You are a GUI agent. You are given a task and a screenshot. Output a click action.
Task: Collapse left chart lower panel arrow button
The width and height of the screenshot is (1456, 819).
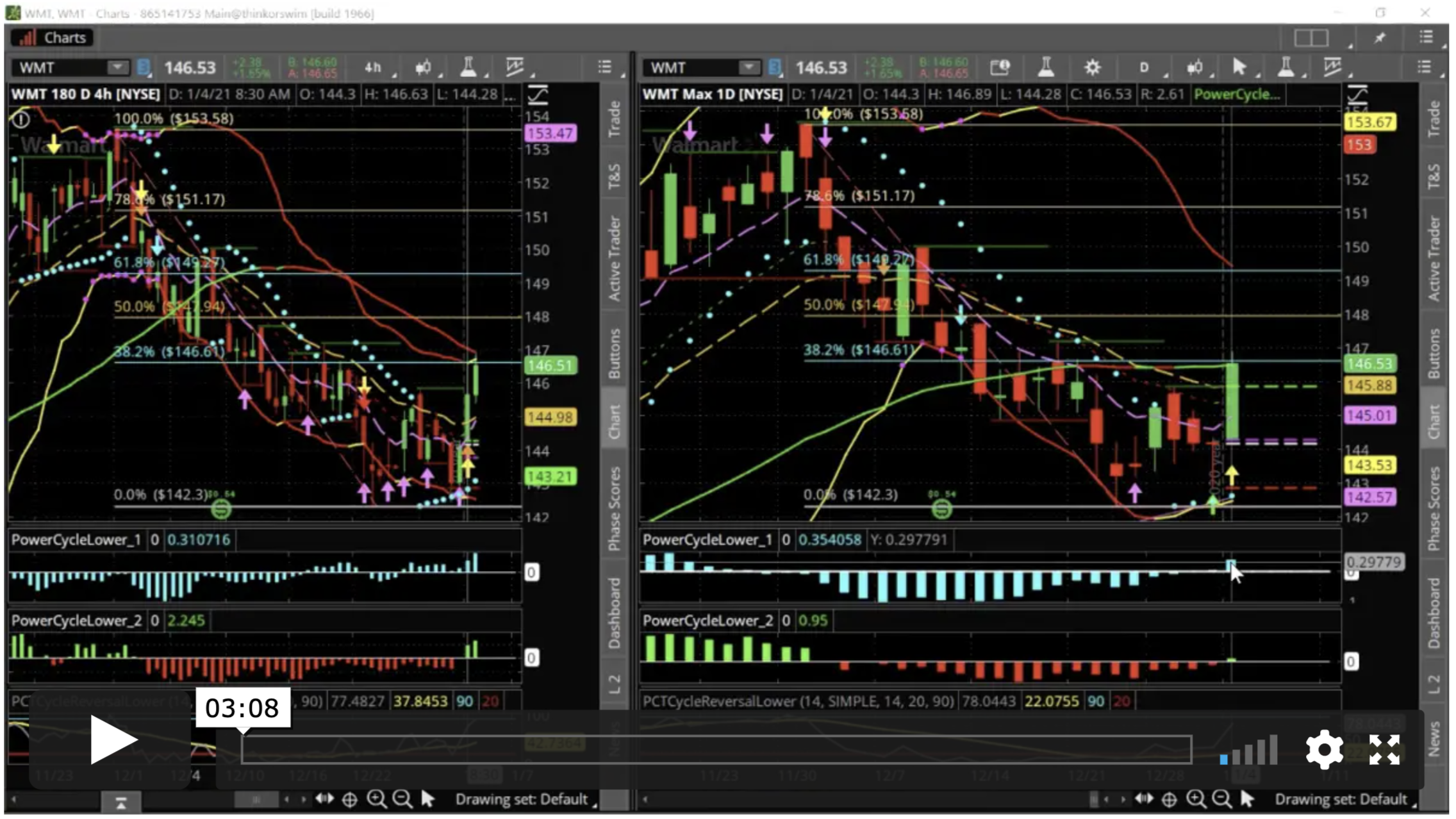click(120, 801)
